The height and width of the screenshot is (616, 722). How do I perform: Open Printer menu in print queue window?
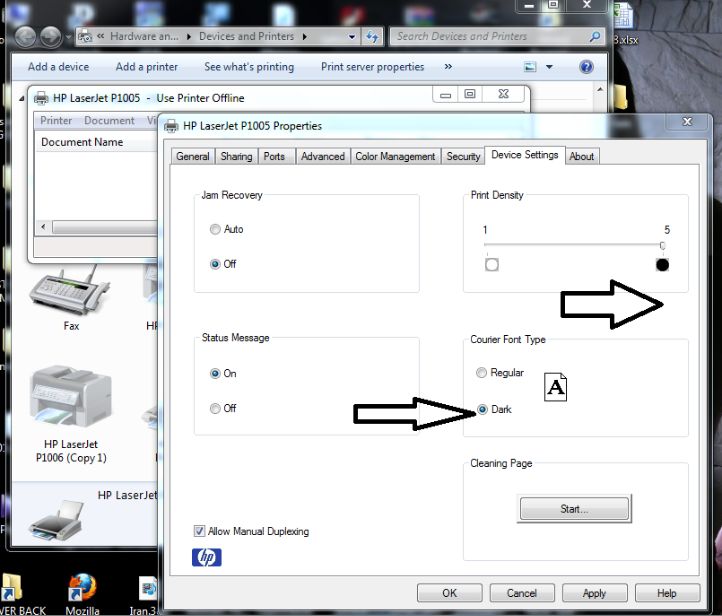(x=56, y=121)
